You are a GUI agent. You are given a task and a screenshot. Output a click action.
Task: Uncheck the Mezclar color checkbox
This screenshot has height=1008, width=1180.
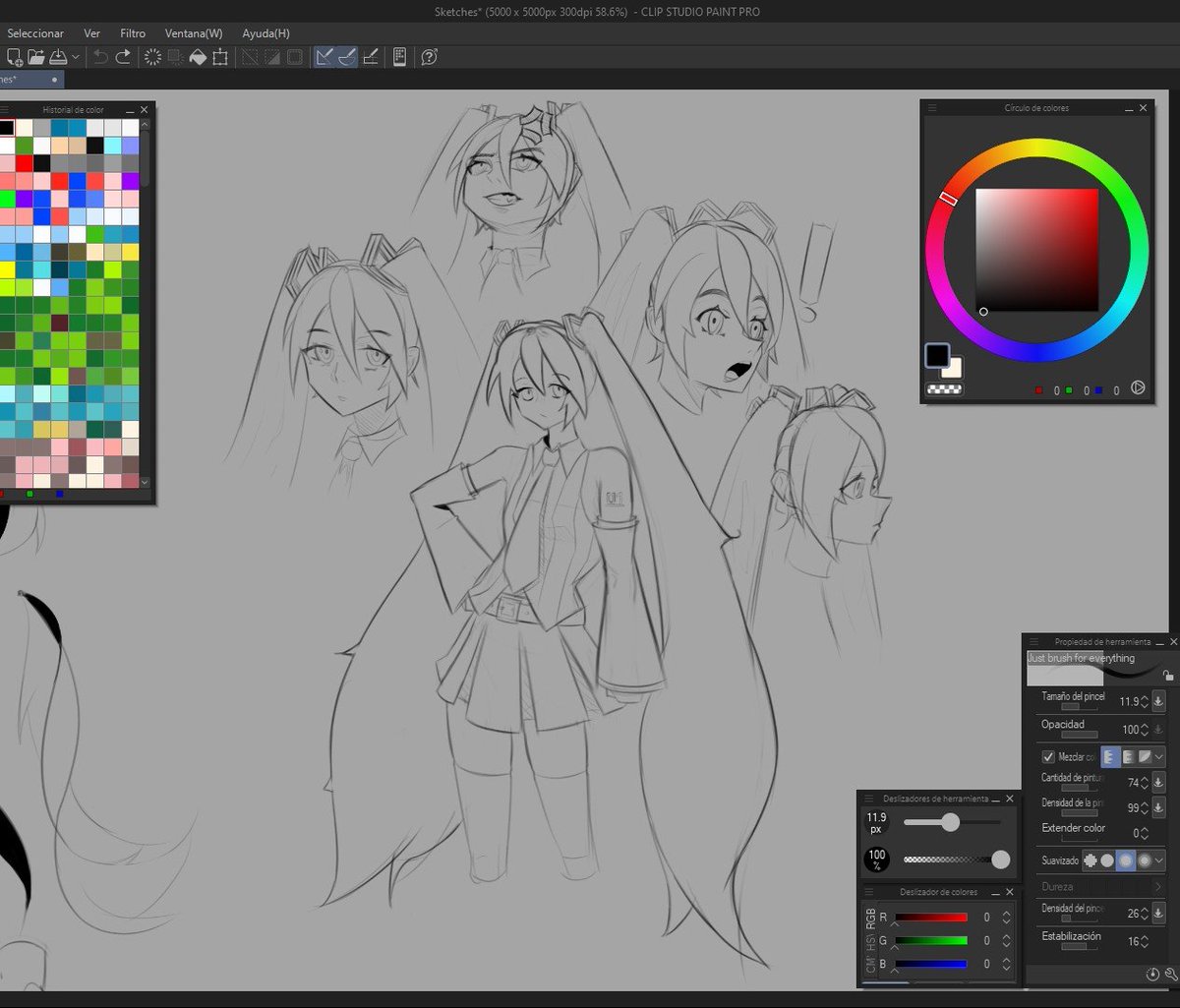pyautogui.click(x=1048, y=757)
